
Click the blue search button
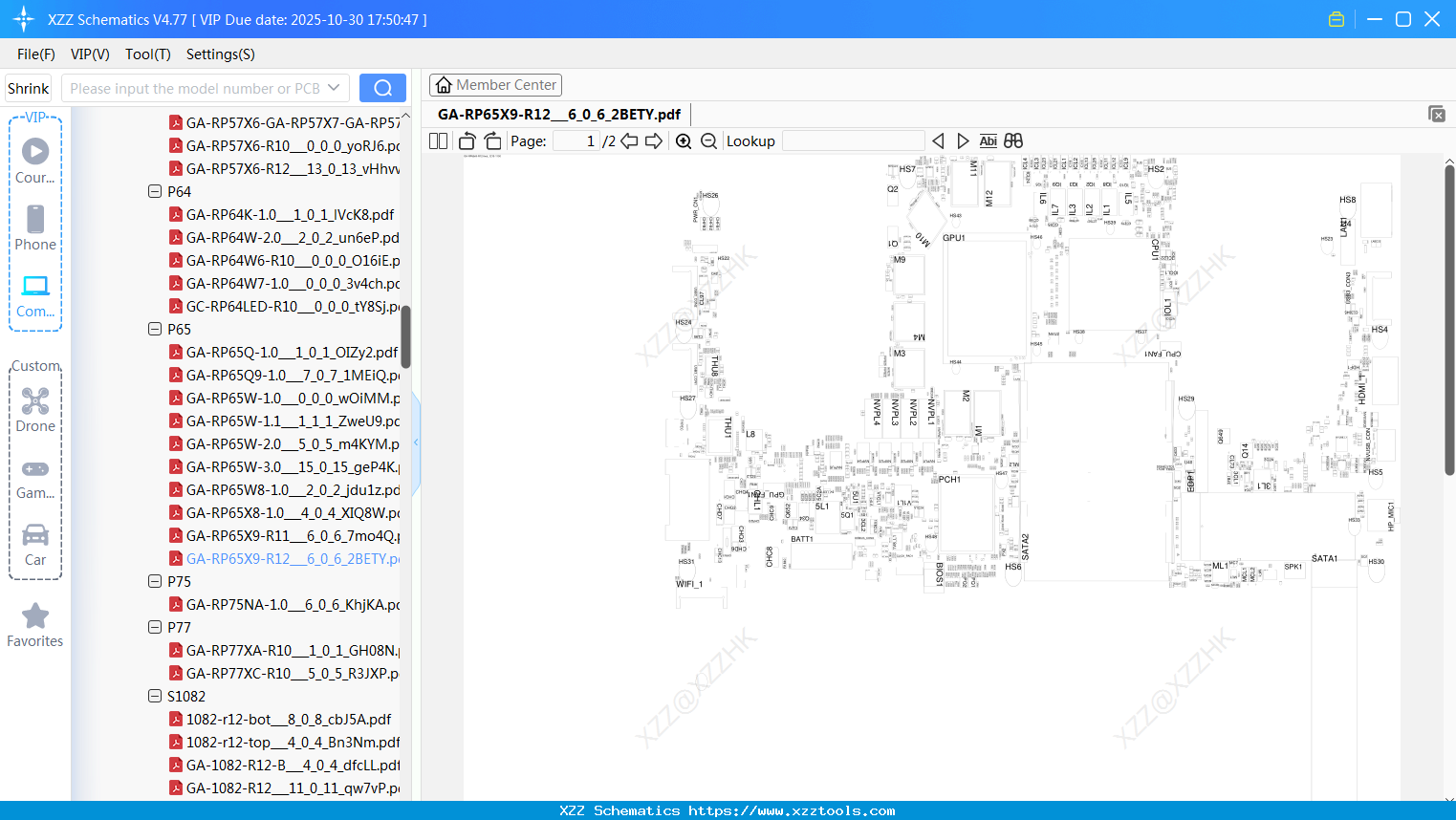pos(382,88)
